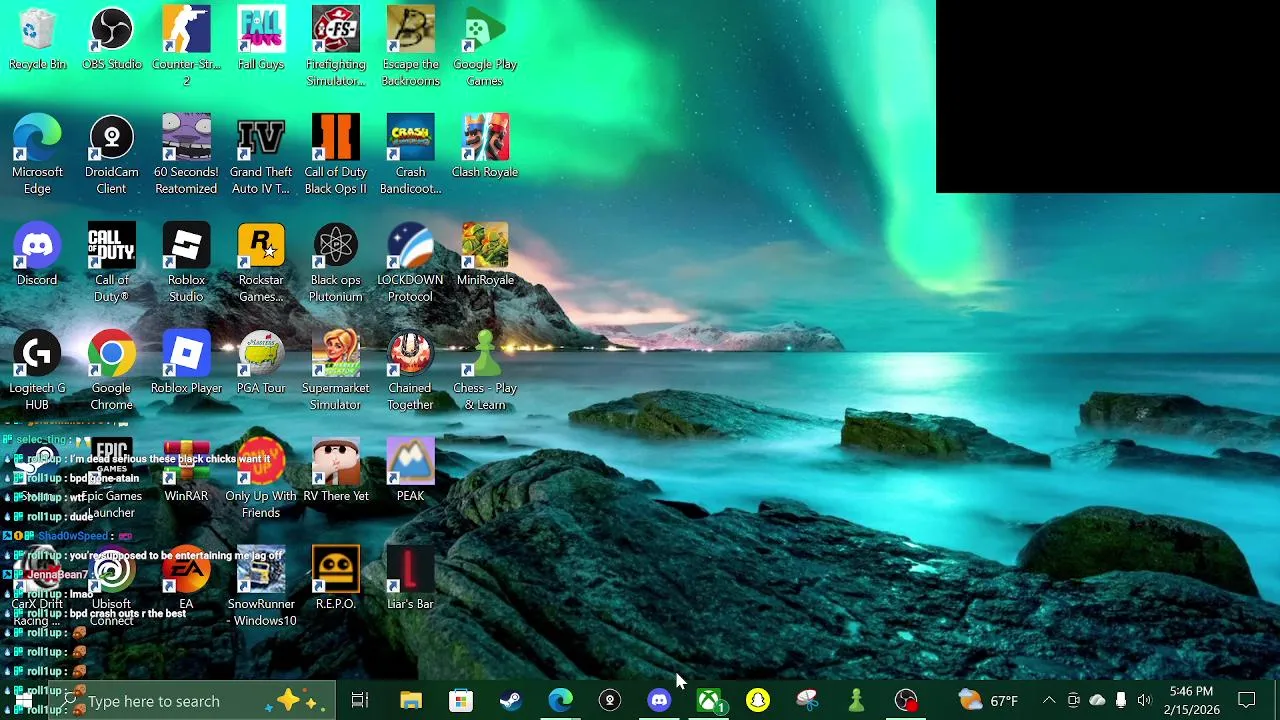Image resolution: width=1280 pixels, height=720 pixels.
Task: Open Task View from the taskbar
Action: [x=360, y=701]
